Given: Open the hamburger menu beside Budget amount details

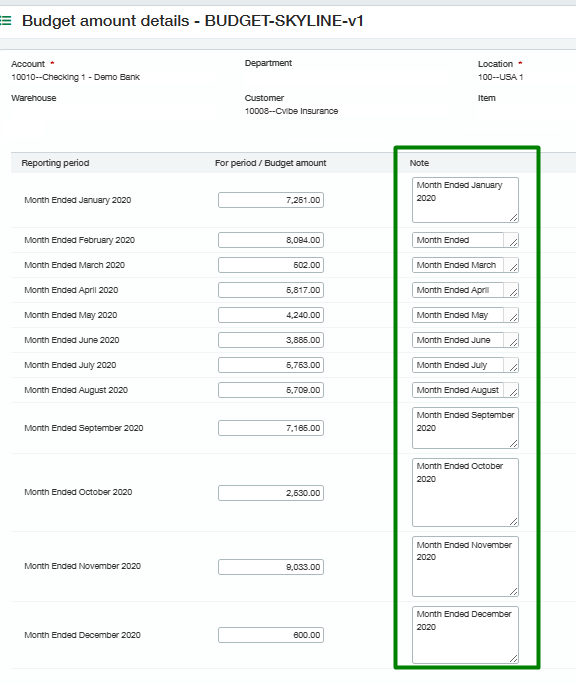Looking at the screenshot, I should [x=6, y=21].
